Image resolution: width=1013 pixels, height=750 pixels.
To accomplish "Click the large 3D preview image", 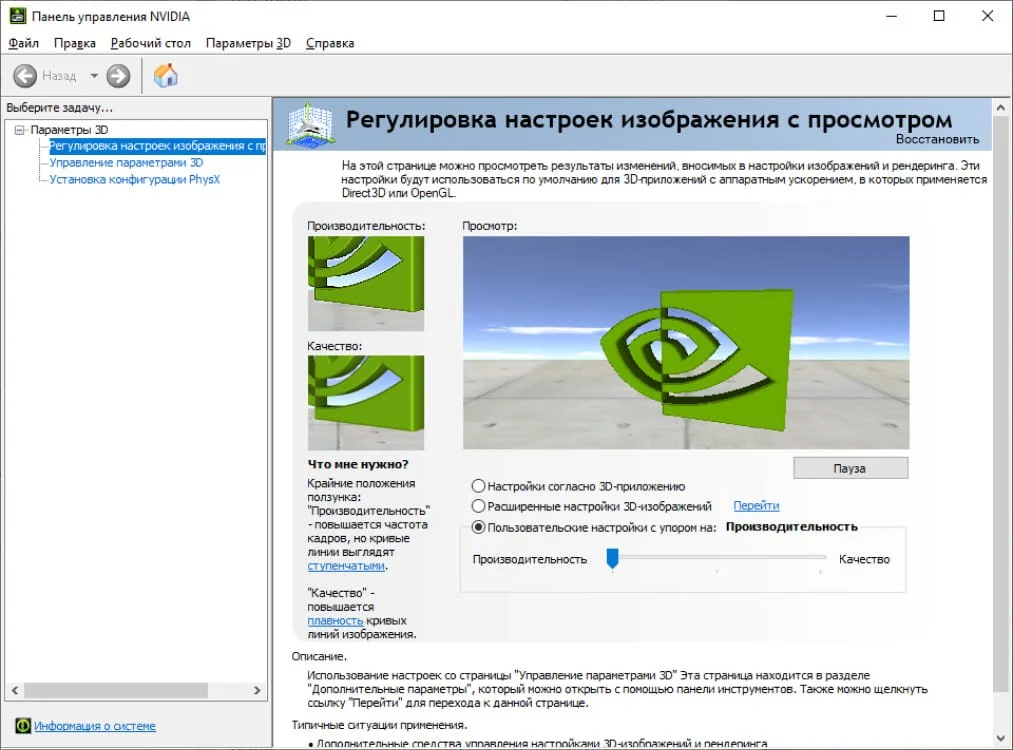I will tap(686, 342).
